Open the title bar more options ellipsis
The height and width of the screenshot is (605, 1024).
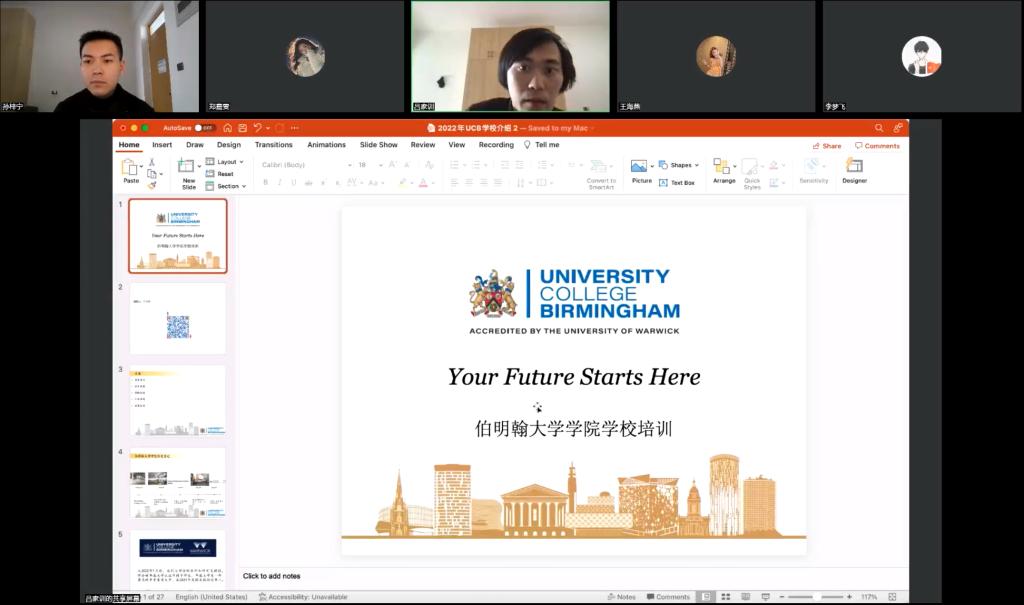coord(295,128)
